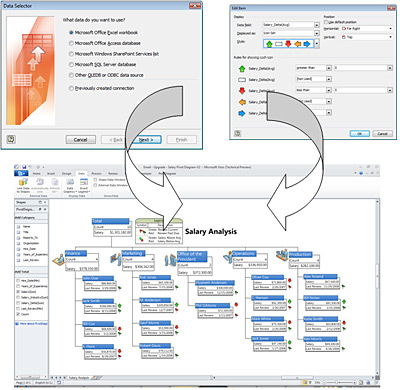Uncheck Salary(Sum) in Add Total list
This screenshot has height=390, width=400.
(x=18, y=292)
